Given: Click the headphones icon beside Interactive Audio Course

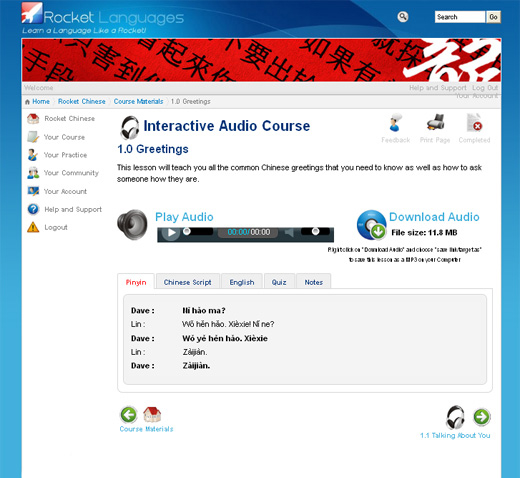Looking at the screenshot, I should [130, 127].
